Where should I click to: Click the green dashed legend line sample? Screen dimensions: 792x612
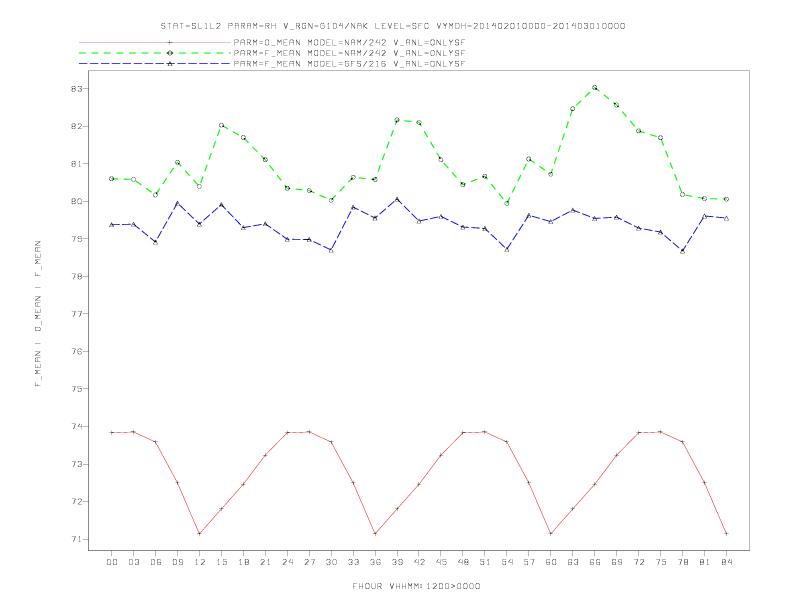[155, 53]
